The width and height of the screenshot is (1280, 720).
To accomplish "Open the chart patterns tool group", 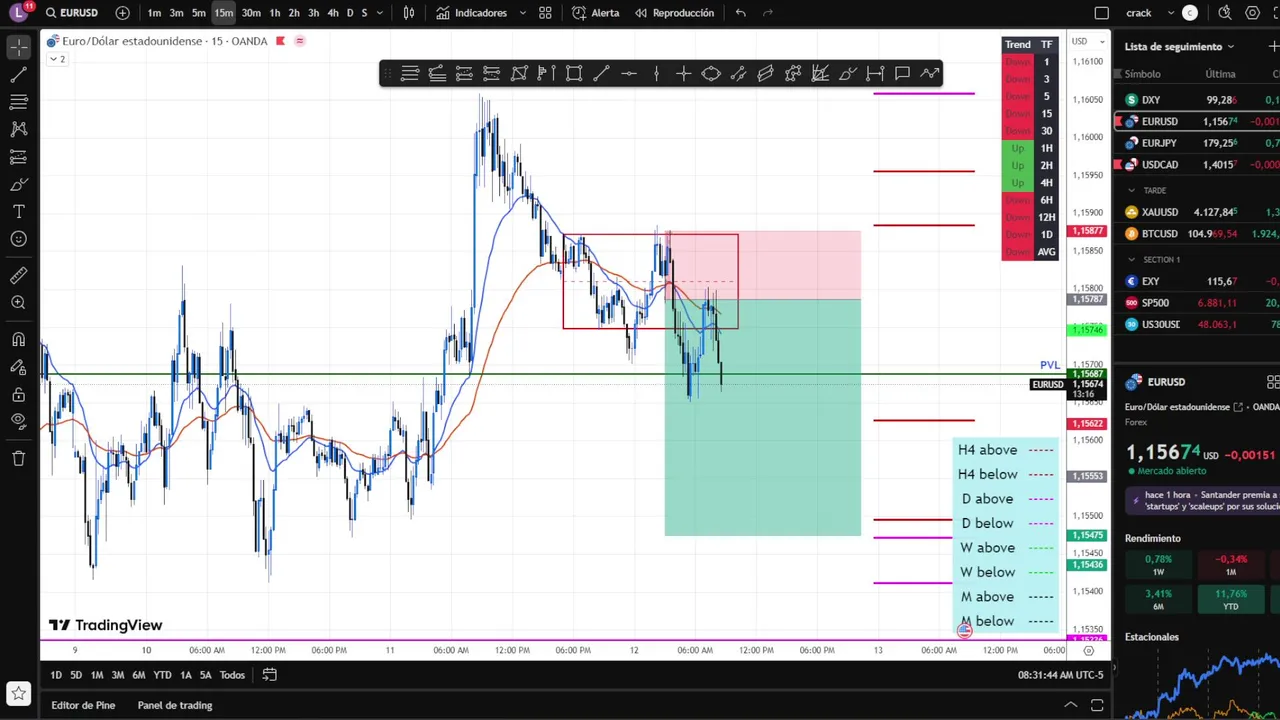I will coord(18,129).
